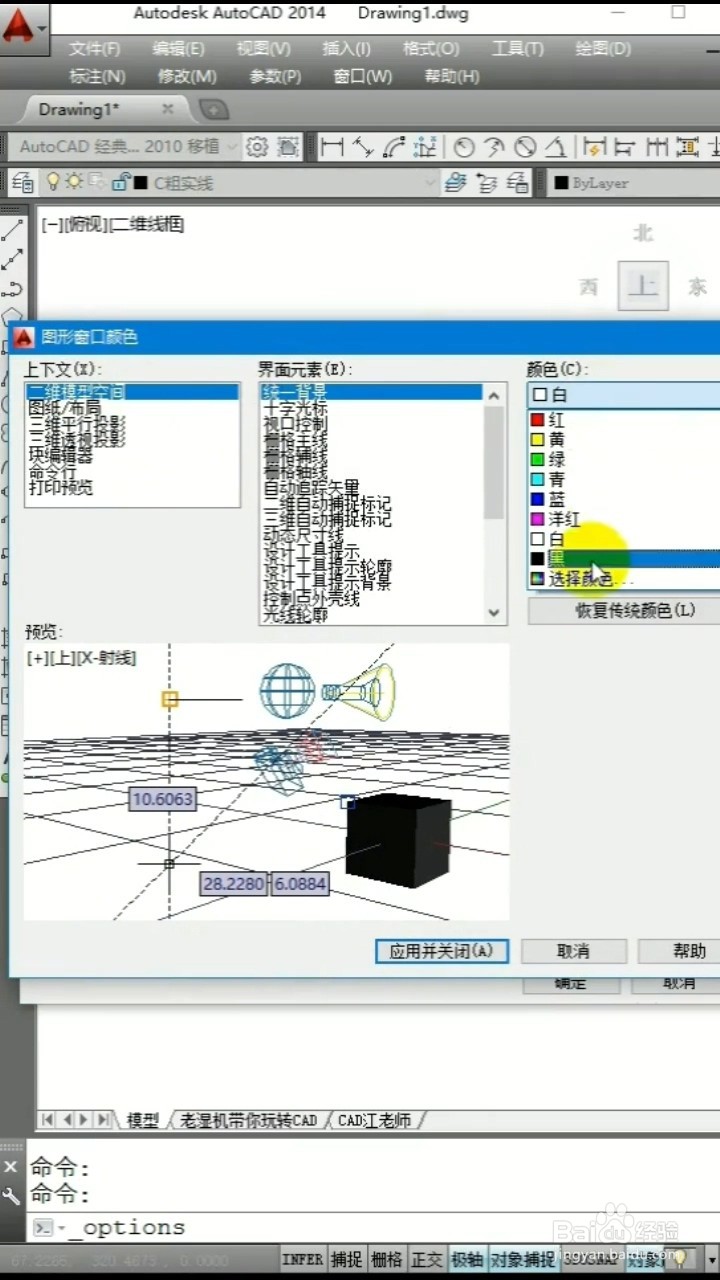Choose the 红 red color option
This screenshot has height=1280, width=720.
pyautogui.click(x=623, y=421)
